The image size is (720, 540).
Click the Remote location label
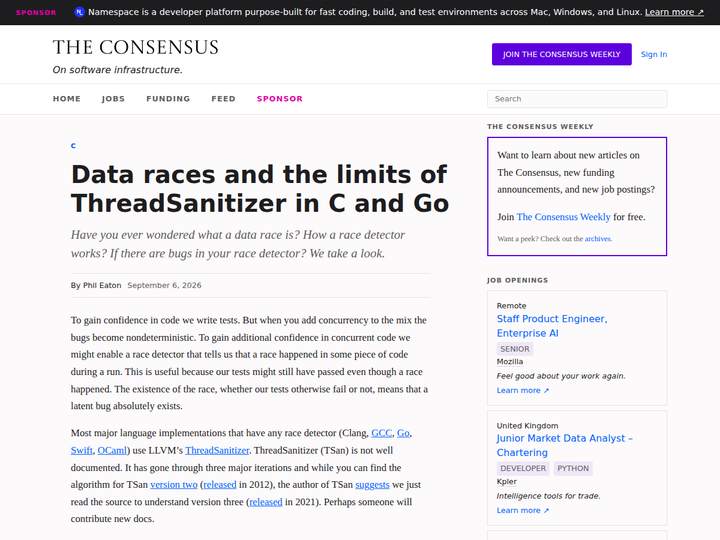[512, 306]
